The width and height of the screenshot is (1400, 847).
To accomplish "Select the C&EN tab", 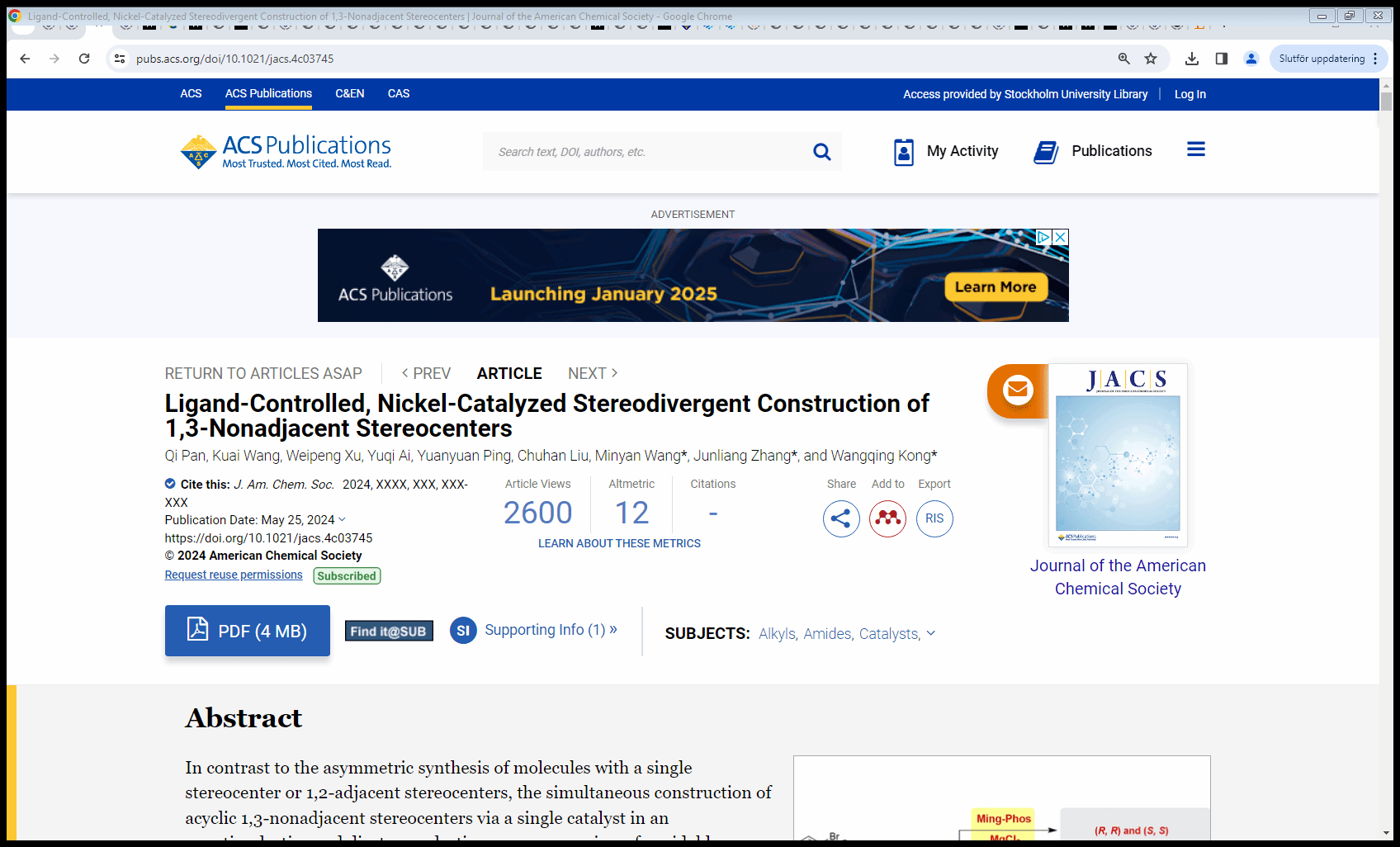I will pyautogui.click(x=349, y=93).
